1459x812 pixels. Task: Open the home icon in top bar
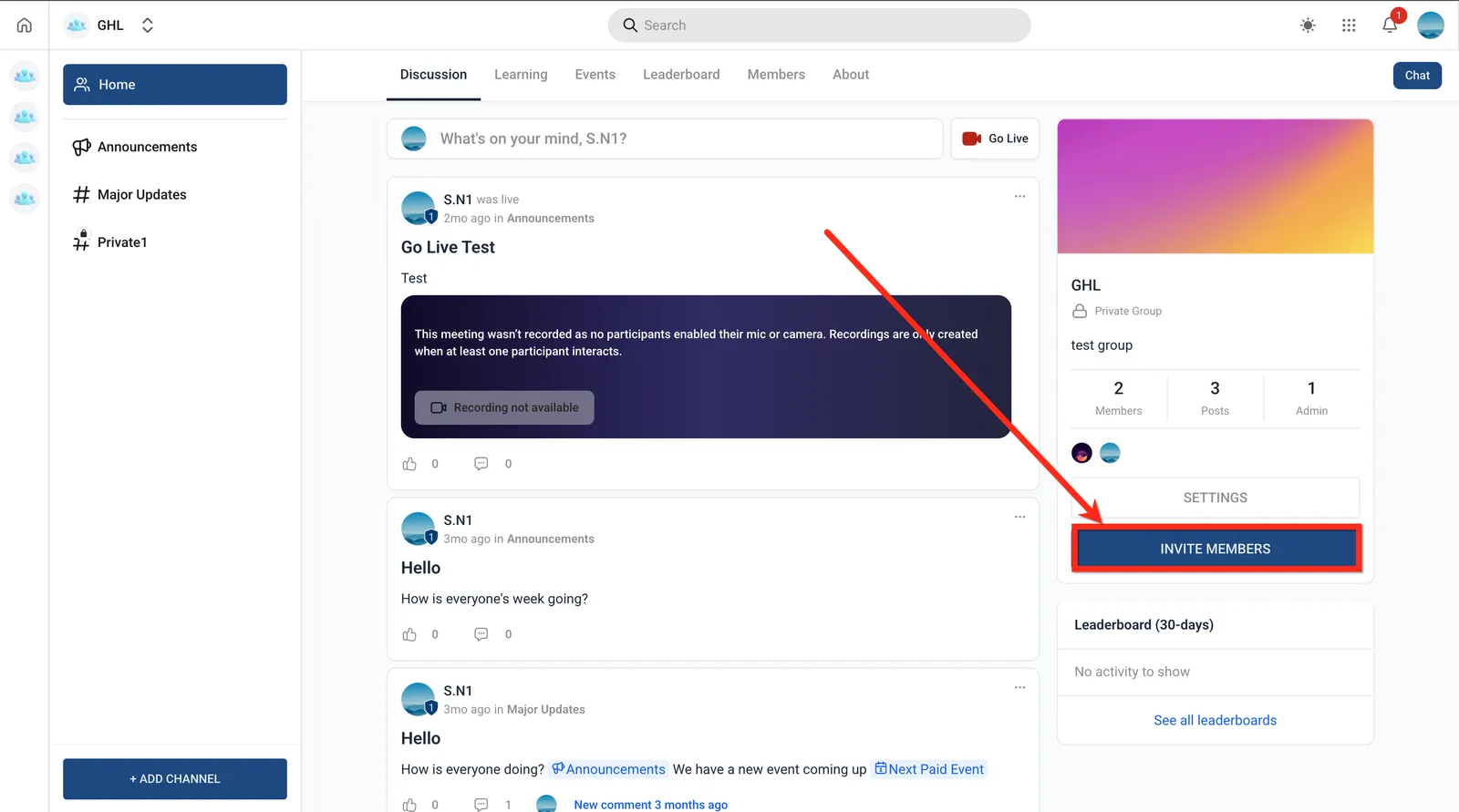point(25,26)
